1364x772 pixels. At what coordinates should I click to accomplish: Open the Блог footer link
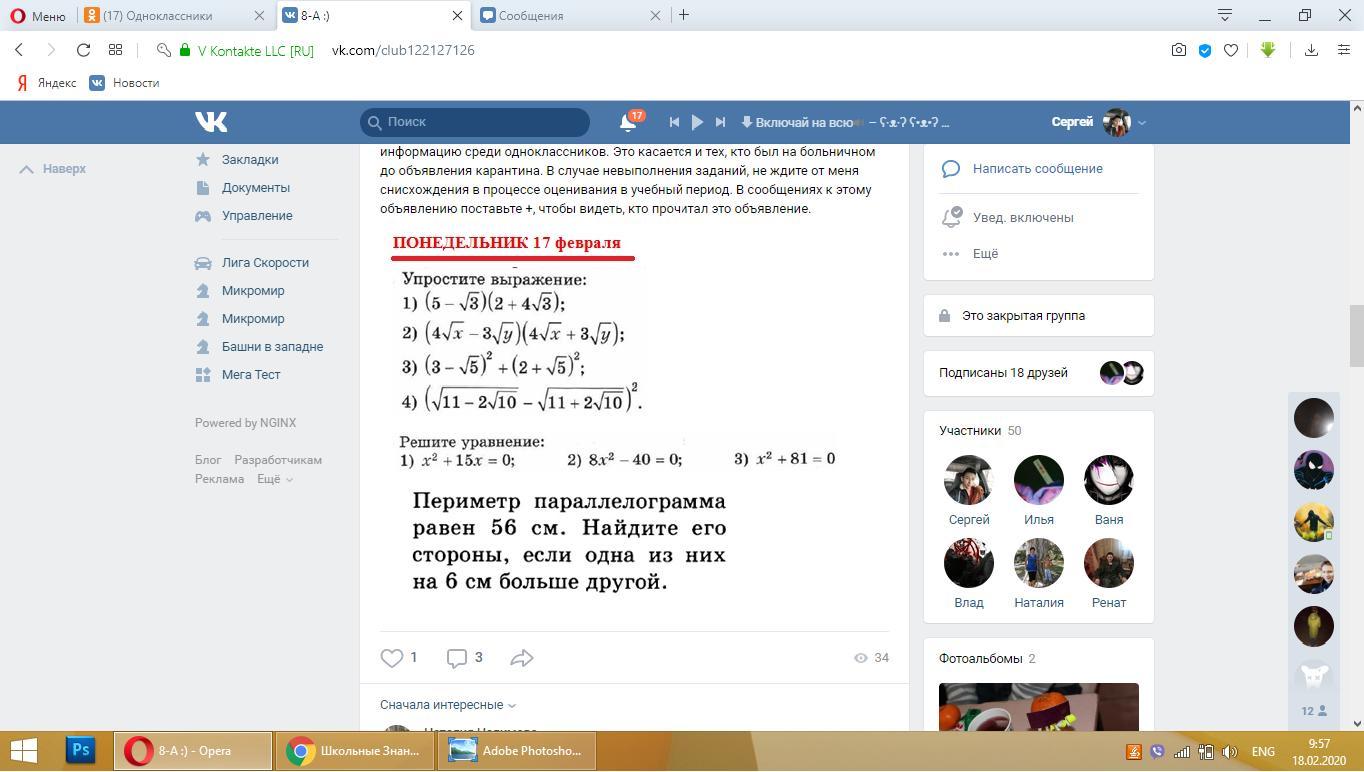(208, 460)
